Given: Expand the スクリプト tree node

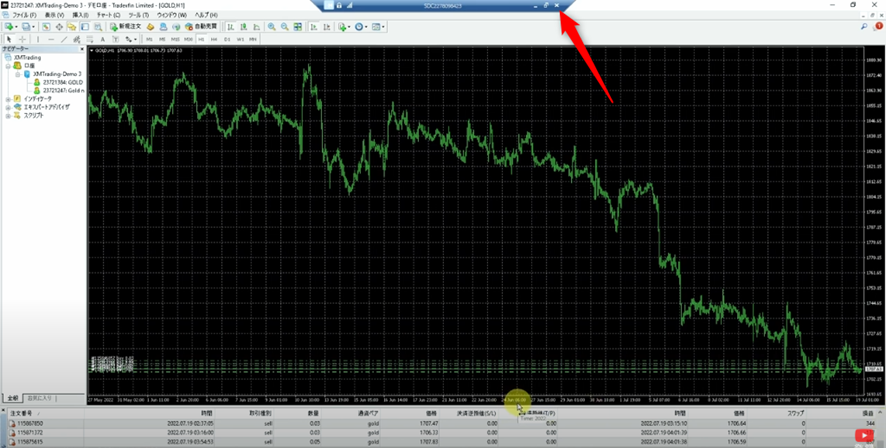Looking at the screenshot, I should click(8, 115).
